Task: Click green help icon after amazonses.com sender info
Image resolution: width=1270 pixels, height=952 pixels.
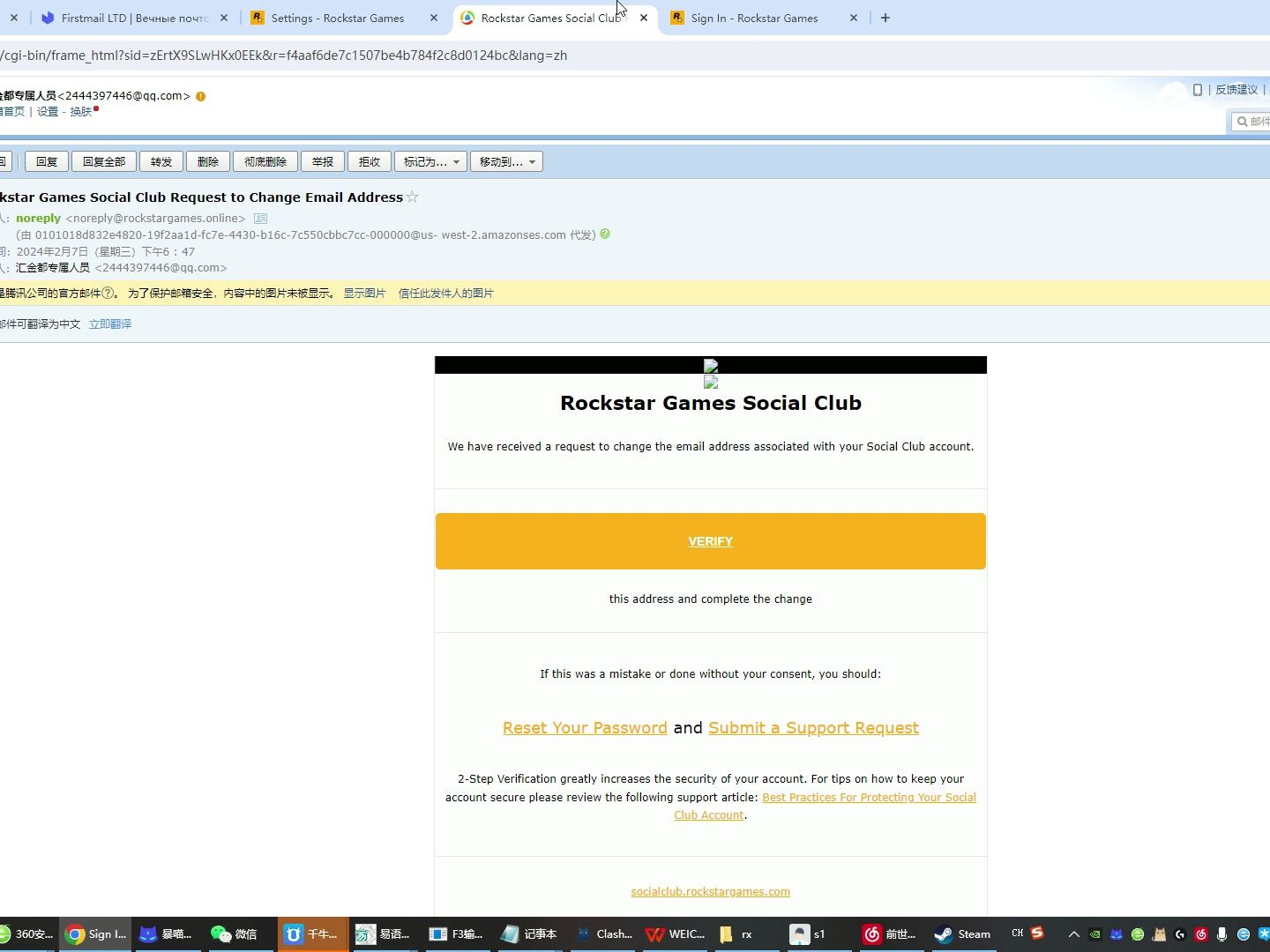Action: point(605,234)
